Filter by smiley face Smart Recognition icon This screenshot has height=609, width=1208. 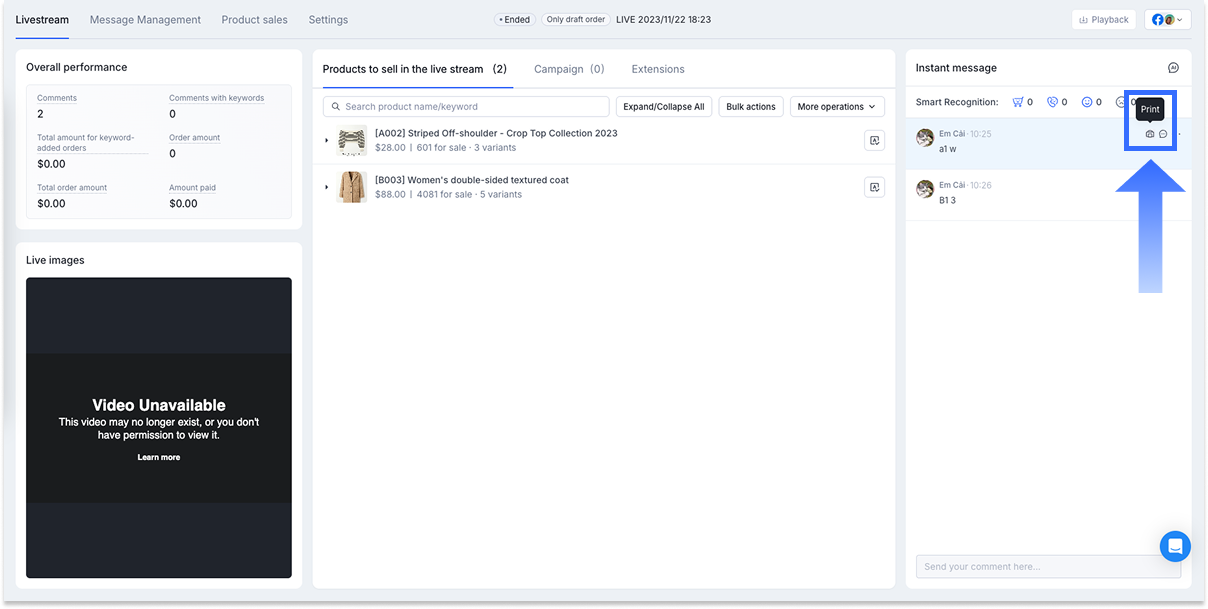tap(1087, 102)
